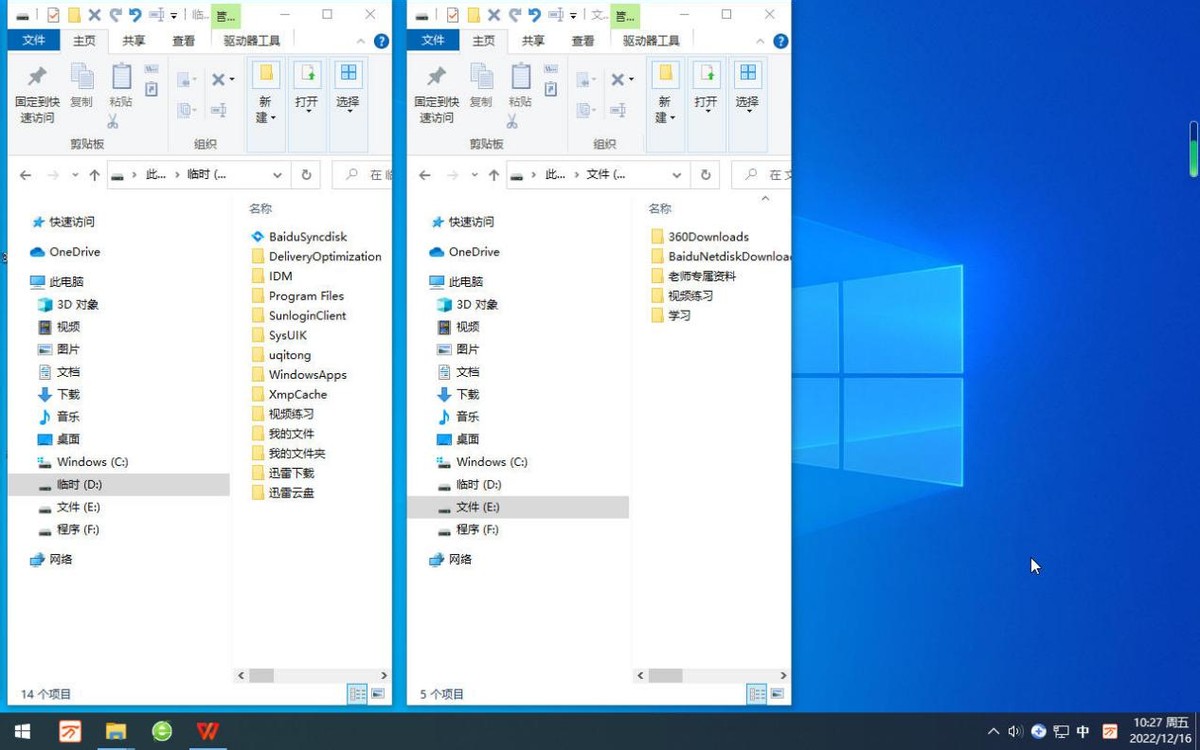Toggle details view in 文件 (E:) window status bar
The image size is (1200, 750).
[x=756, y=694]
